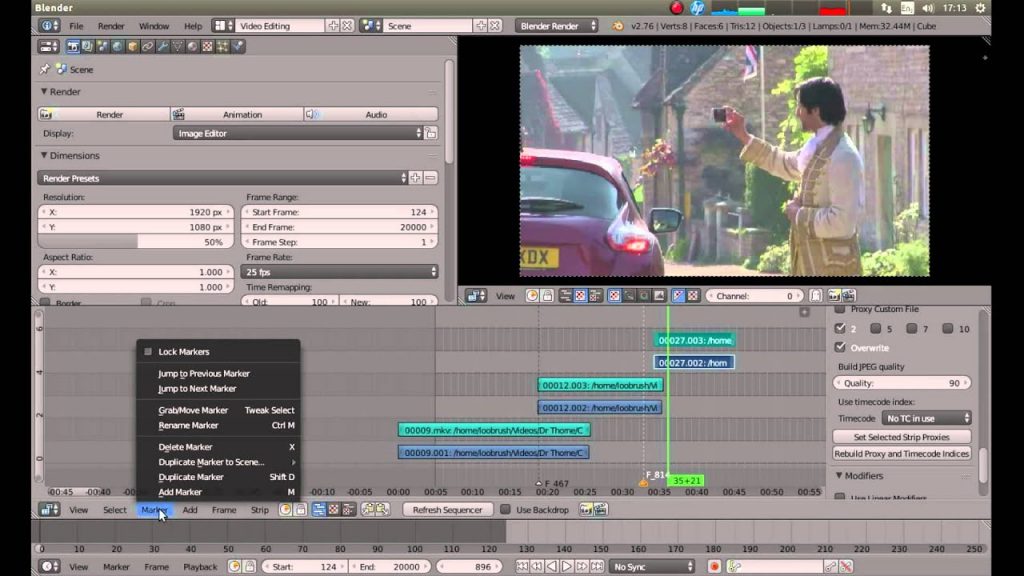Viewport: 1024px width, 576px height.
Task: Click the Animation render button
Action: tap(237, 114)
